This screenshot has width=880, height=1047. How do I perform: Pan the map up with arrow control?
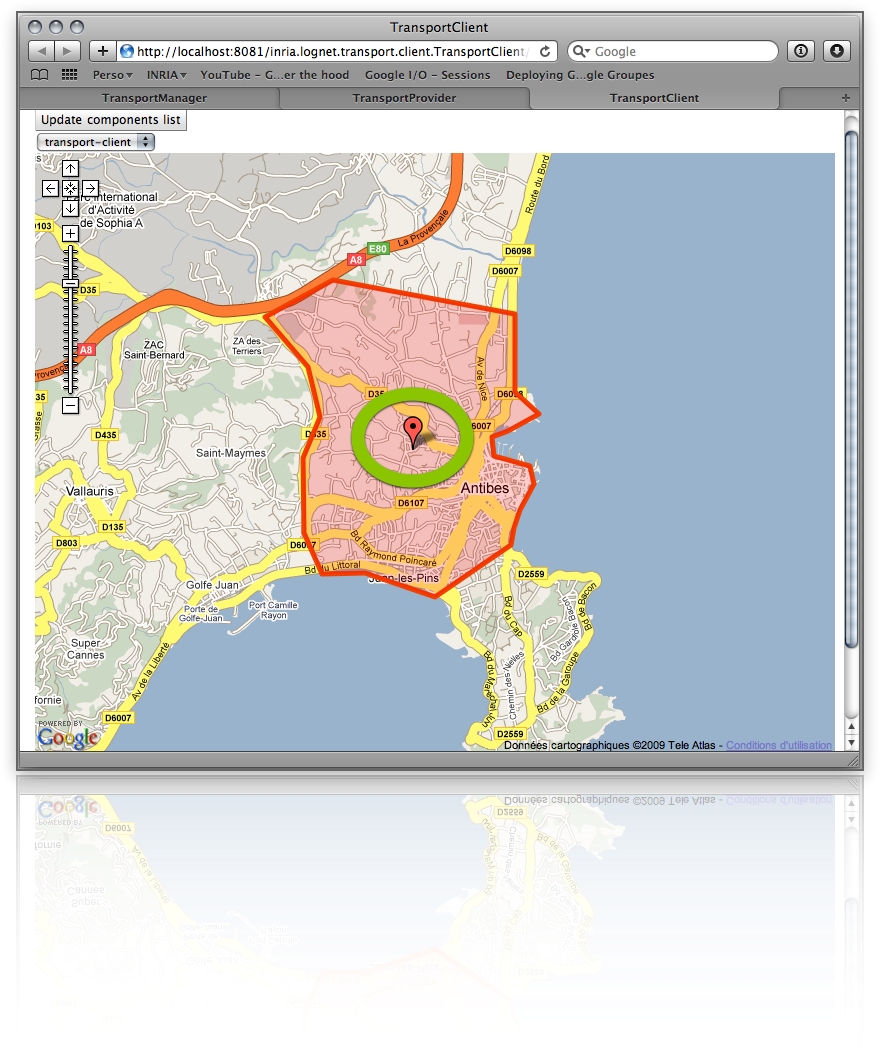pyautogui.click(x=70, y=168)
